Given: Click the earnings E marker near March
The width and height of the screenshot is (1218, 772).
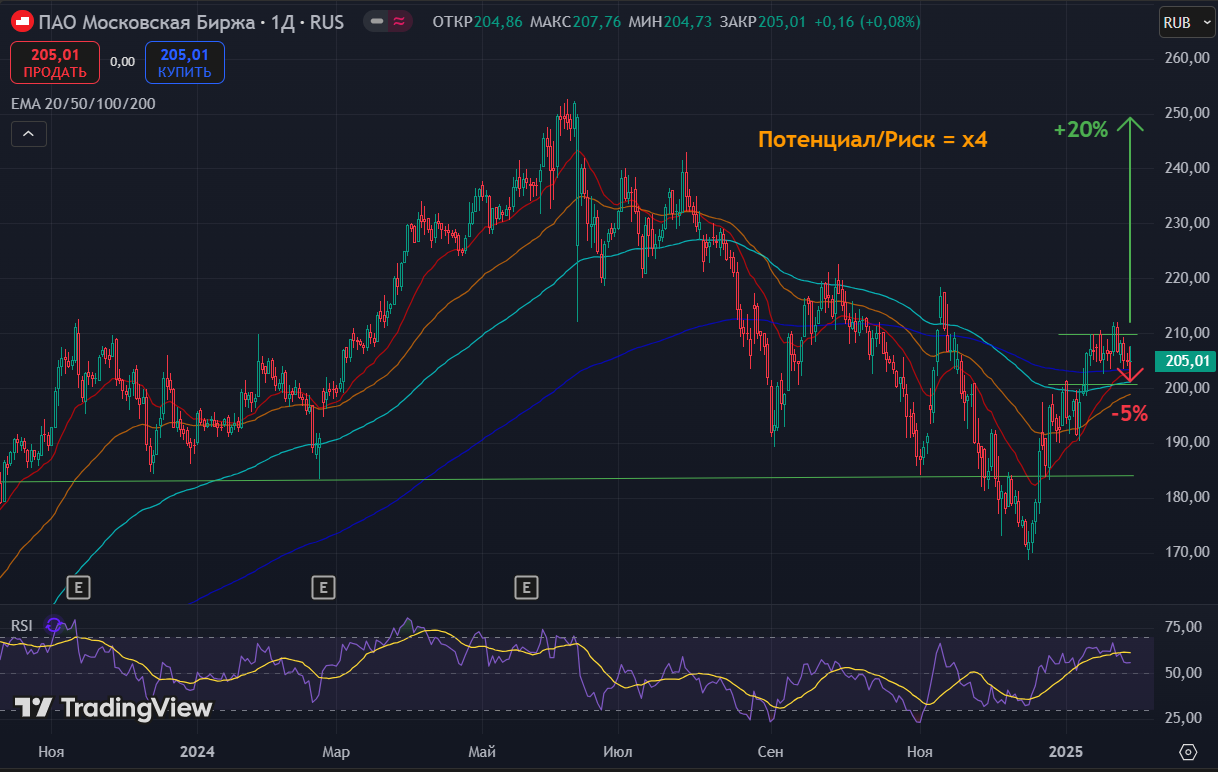Looking at the screenshot, I should pyautogui.click(x=322, y=587).
